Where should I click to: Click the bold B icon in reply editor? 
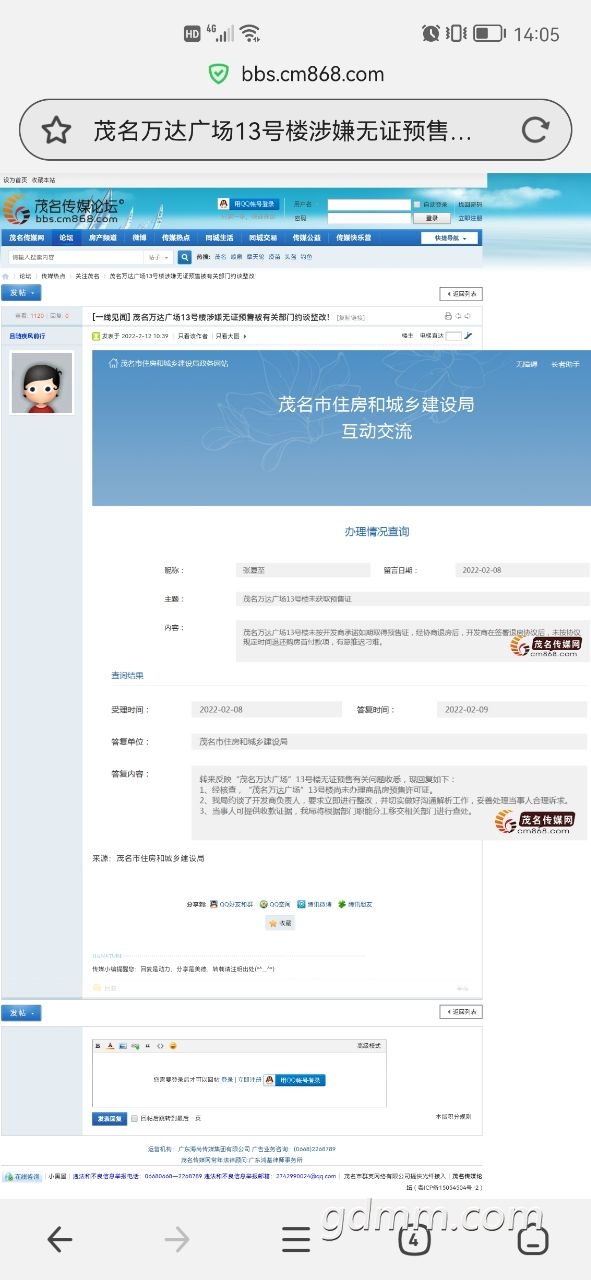[x=98, y=1046]
